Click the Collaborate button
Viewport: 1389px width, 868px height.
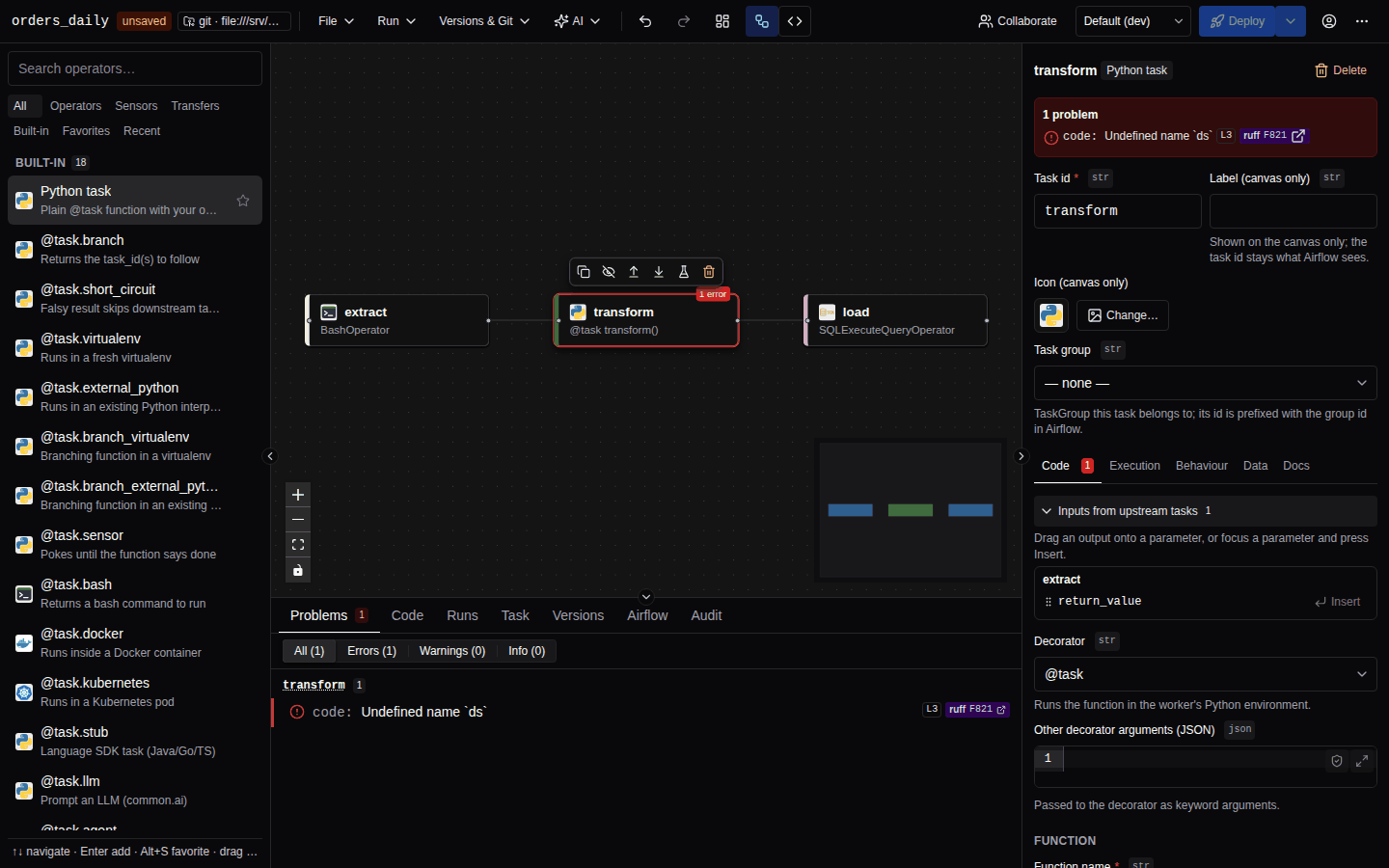pos(1018,21)
